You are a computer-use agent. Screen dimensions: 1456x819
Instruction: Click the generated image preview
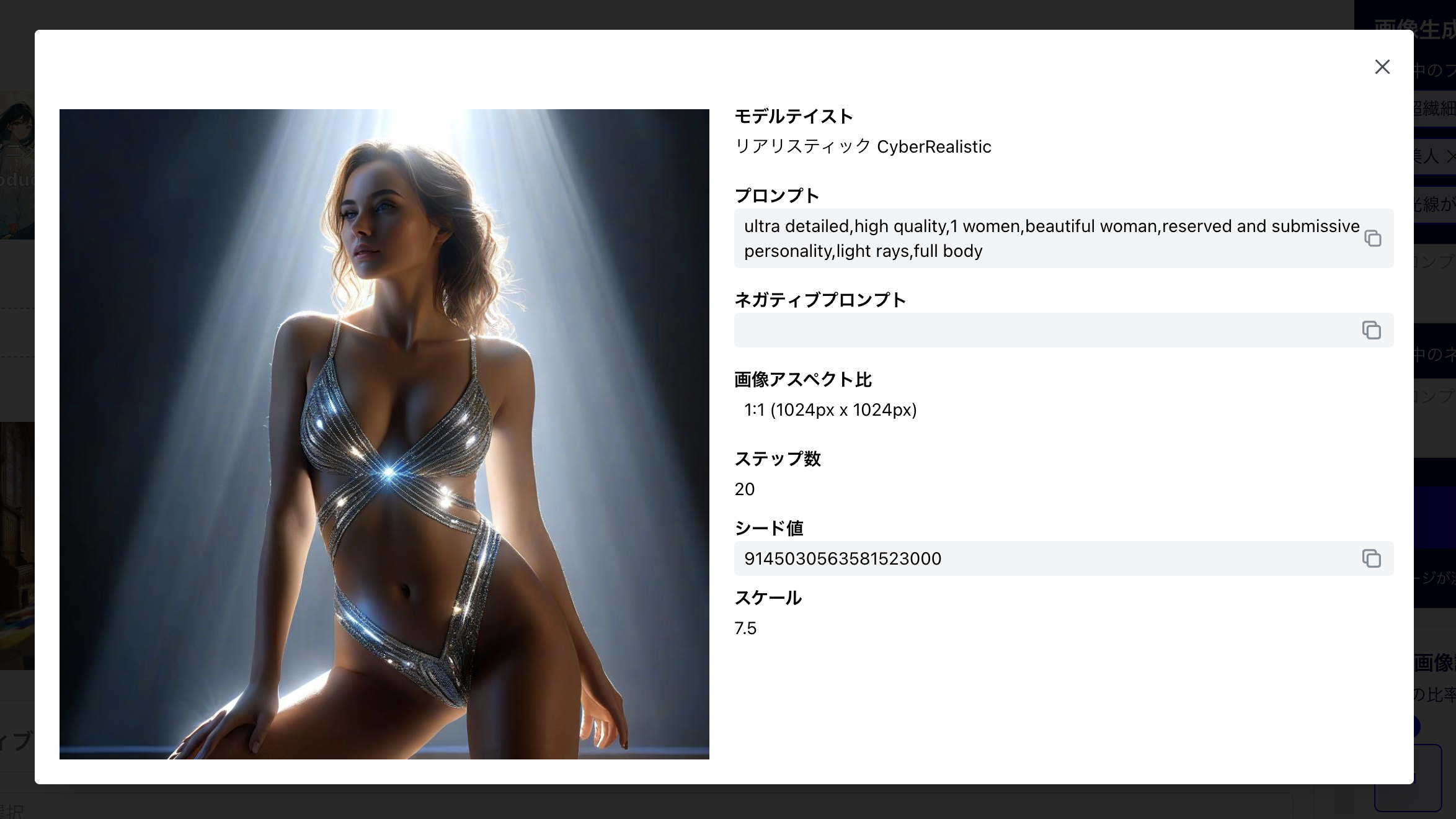coord(384,434)
